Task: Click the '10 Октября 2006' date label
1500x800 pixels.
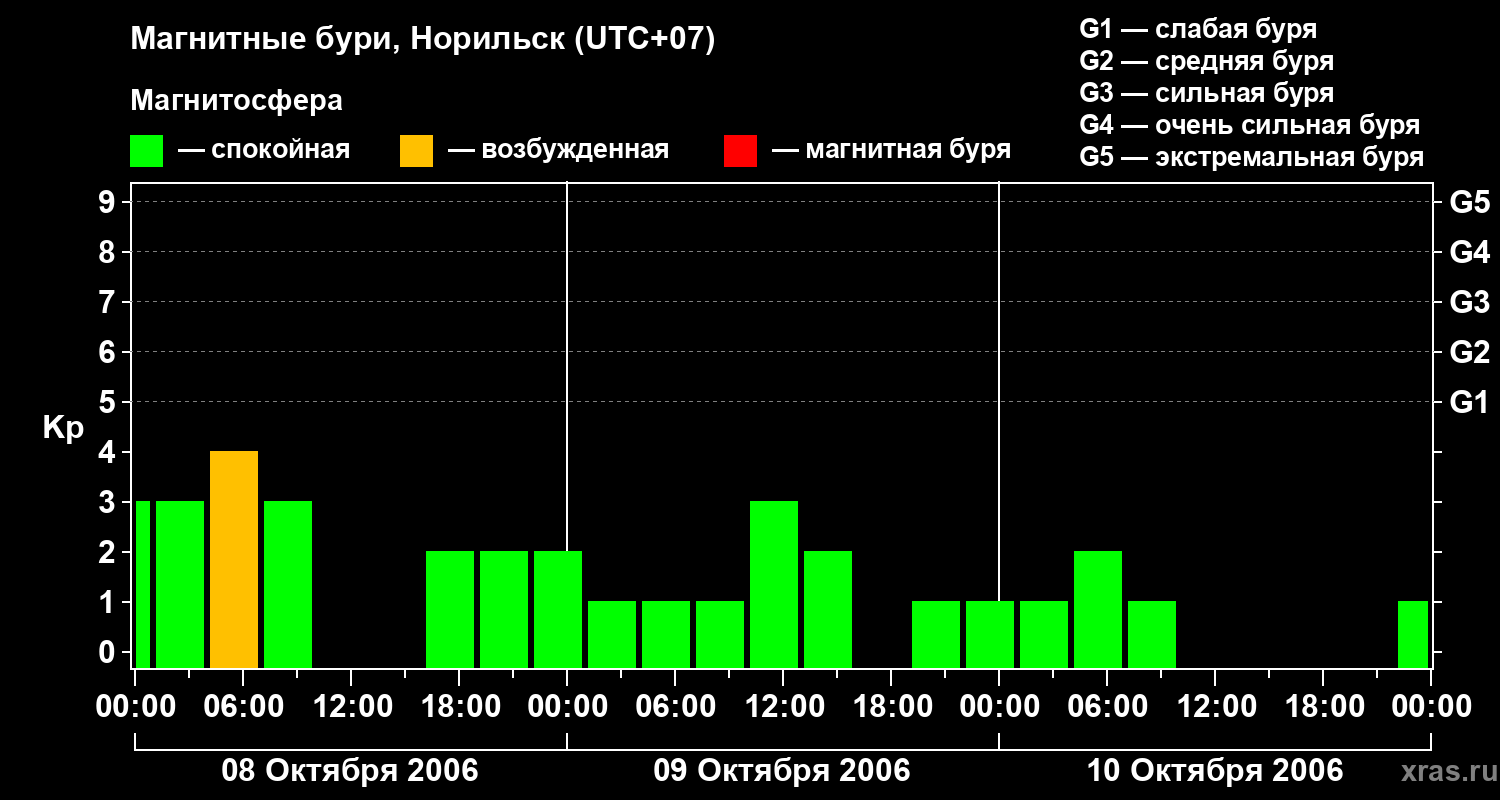Action: (x=1215, y=771)
